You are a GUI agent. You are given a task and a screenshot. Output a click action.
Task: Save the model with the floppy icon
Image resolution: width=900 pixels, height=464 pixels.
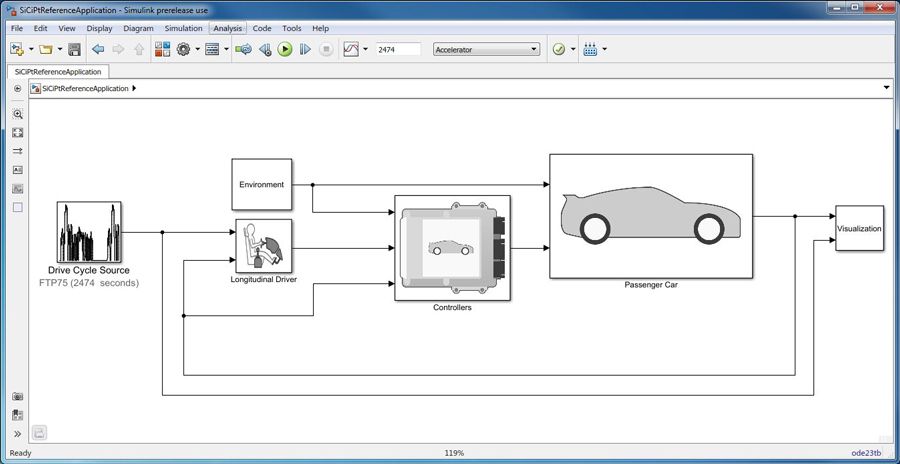point(74,49)
